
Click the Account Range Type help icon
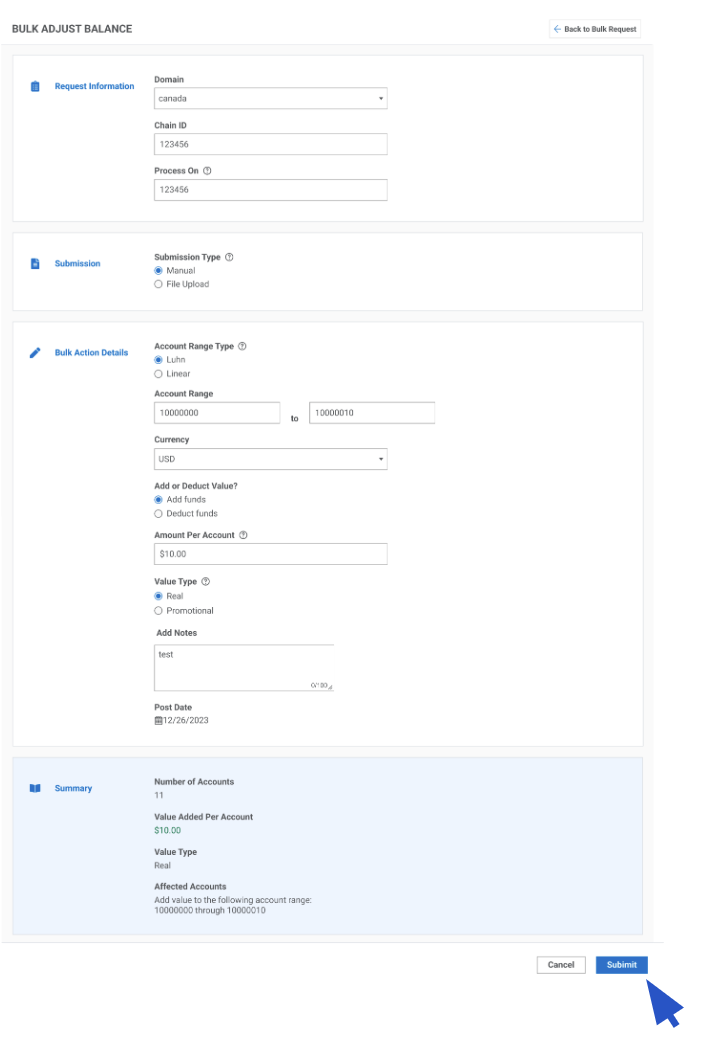242,346
